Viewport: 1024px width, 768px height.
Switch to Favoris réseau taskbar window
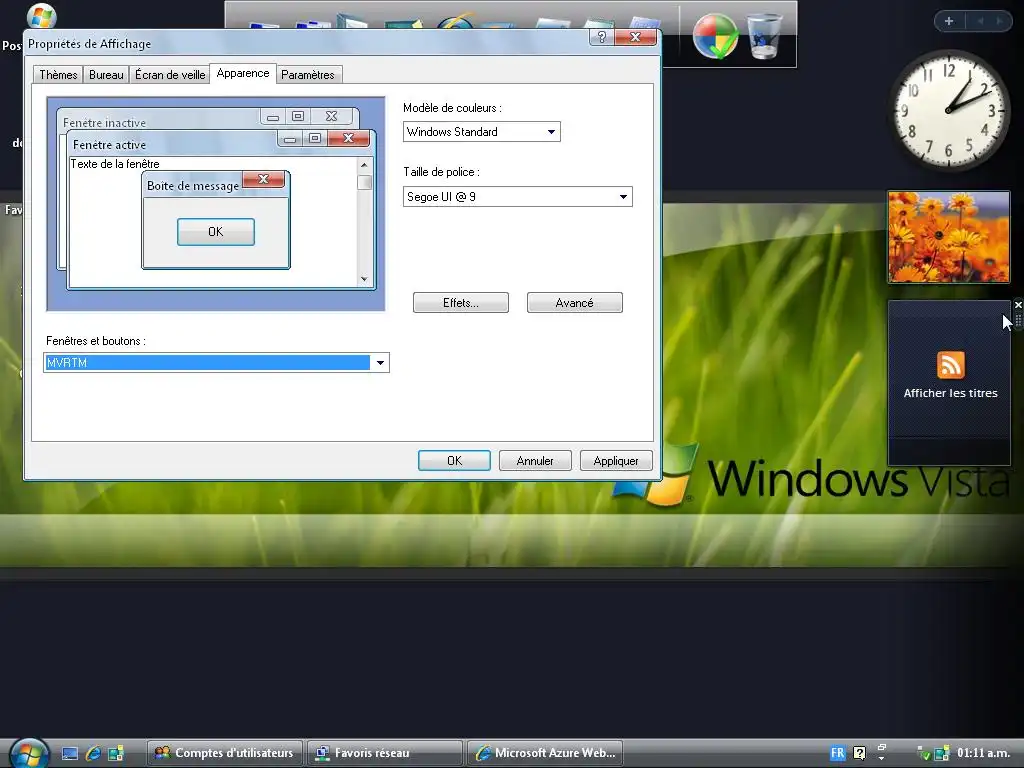385,753
